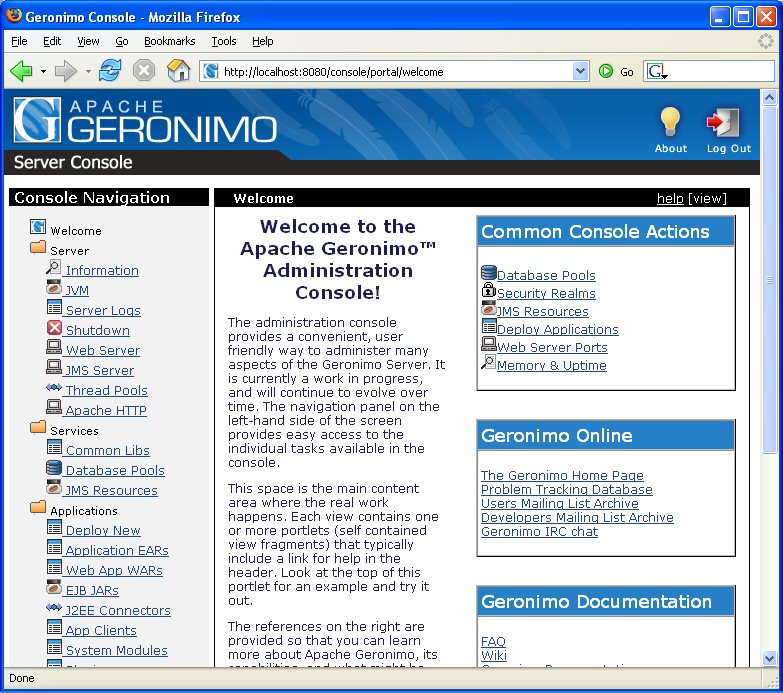Click the green Go button icon

606,71
